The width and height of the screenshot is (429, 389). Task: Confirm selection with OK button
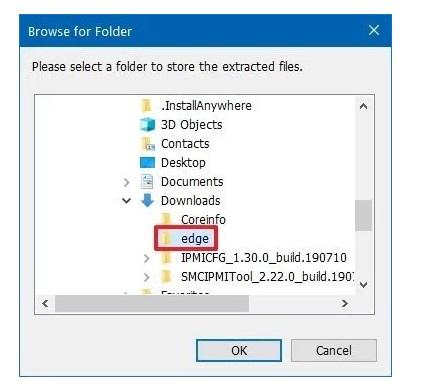pyautogui.click(x=239, y=350)
